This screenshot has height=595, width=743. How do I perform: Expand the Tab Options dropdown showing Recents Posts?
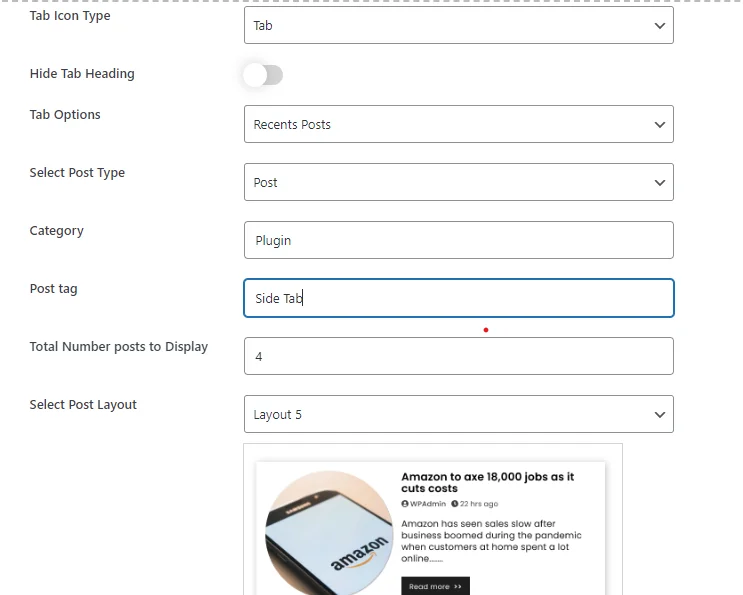[x=458, y=125]
